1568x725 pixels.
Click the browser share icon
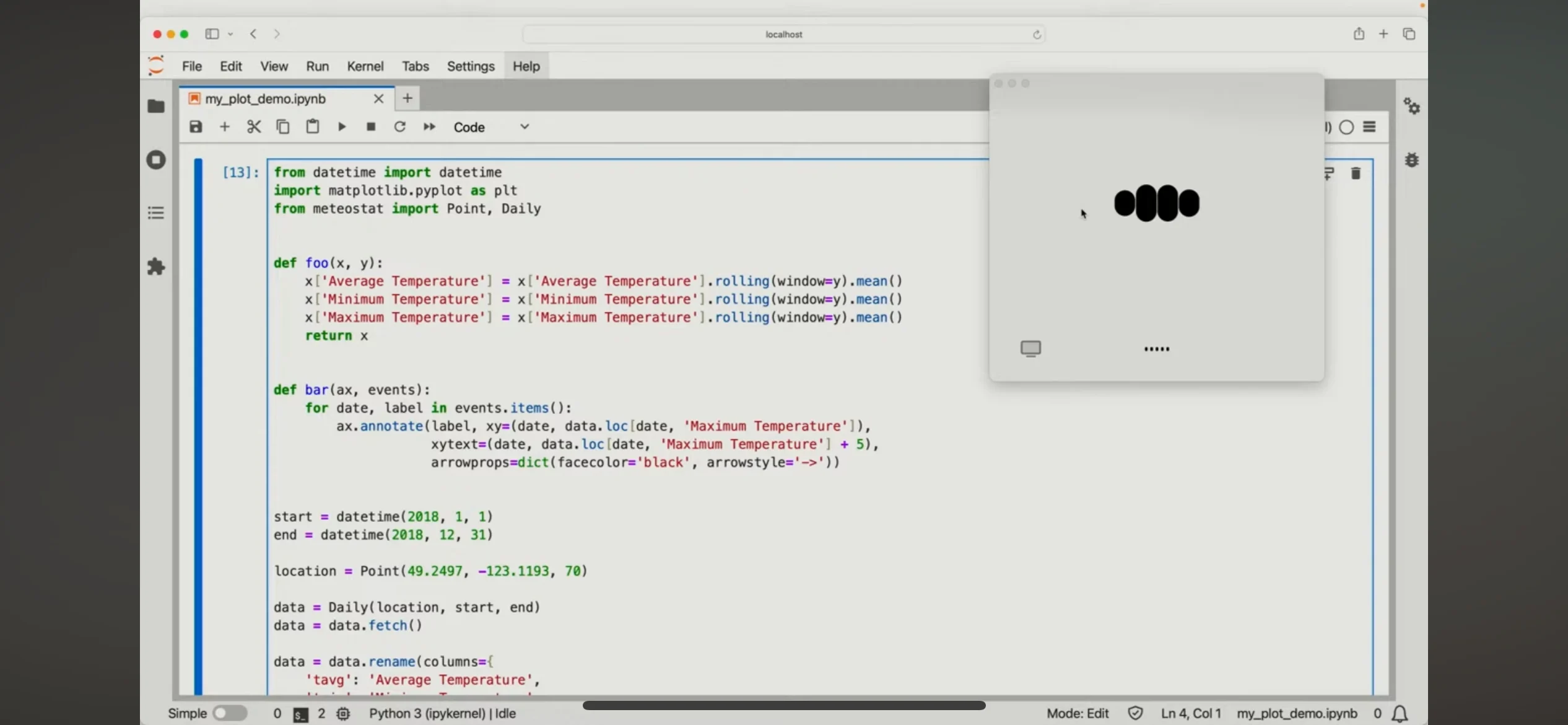[1359, 33]
